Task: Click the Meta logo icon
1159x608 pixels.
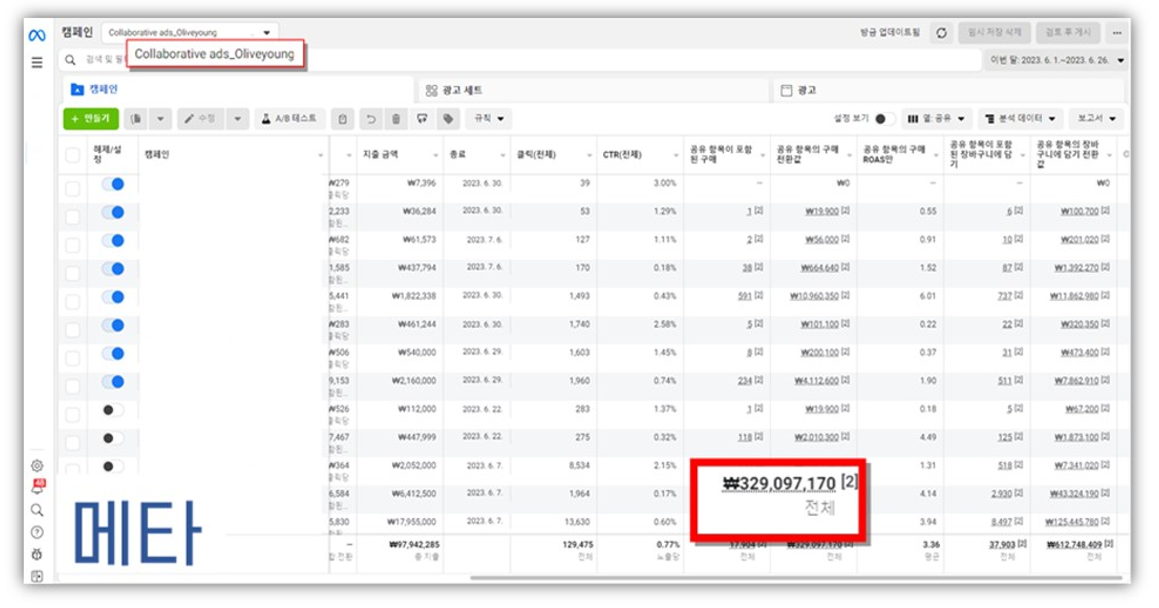Action: (x=37, y=35)
